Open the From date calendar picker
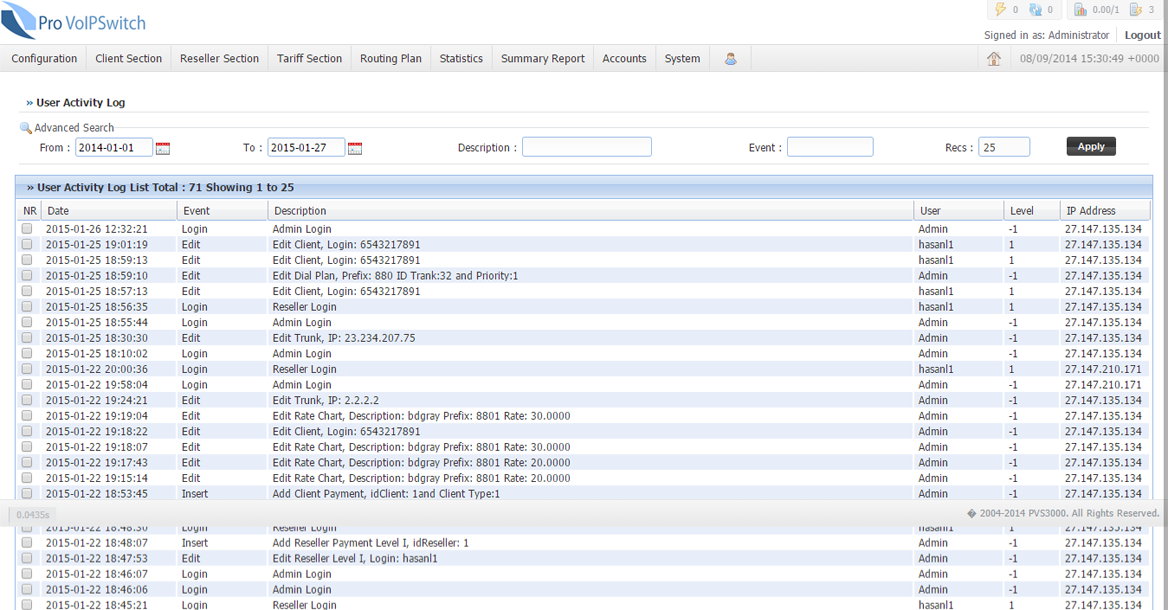The width and height of the screenshot is (1168, 610). tap(162, 148)
